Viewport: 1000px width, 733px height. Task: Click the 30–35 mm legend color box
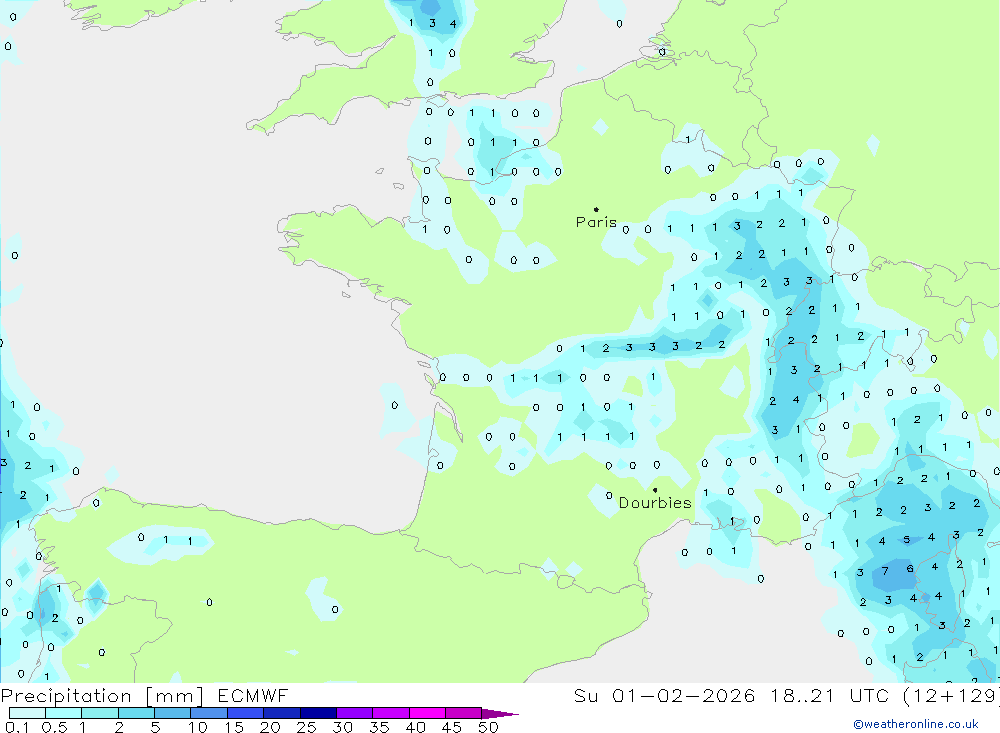coord(355,713)
